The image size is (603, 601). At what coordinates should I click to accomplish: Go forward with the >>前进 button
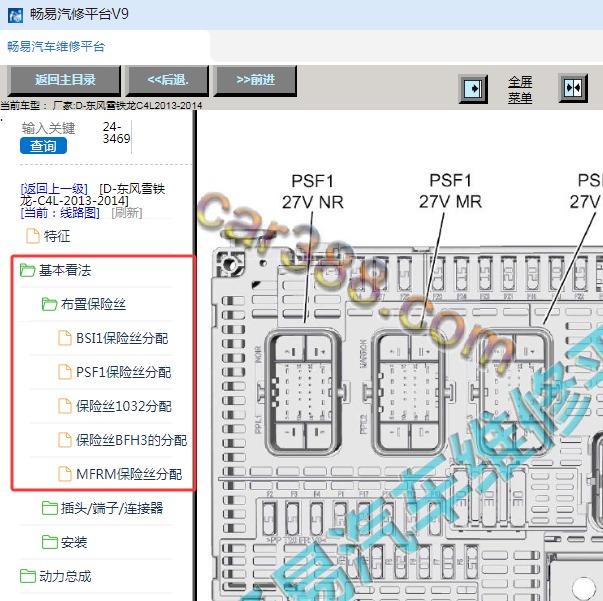point(255,80)
